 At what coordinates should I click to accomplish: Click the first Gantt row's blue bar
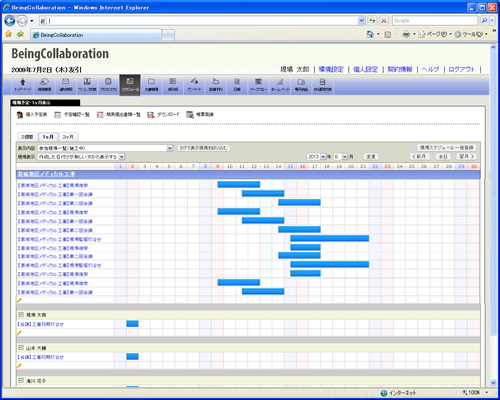(x=239, y=184)
